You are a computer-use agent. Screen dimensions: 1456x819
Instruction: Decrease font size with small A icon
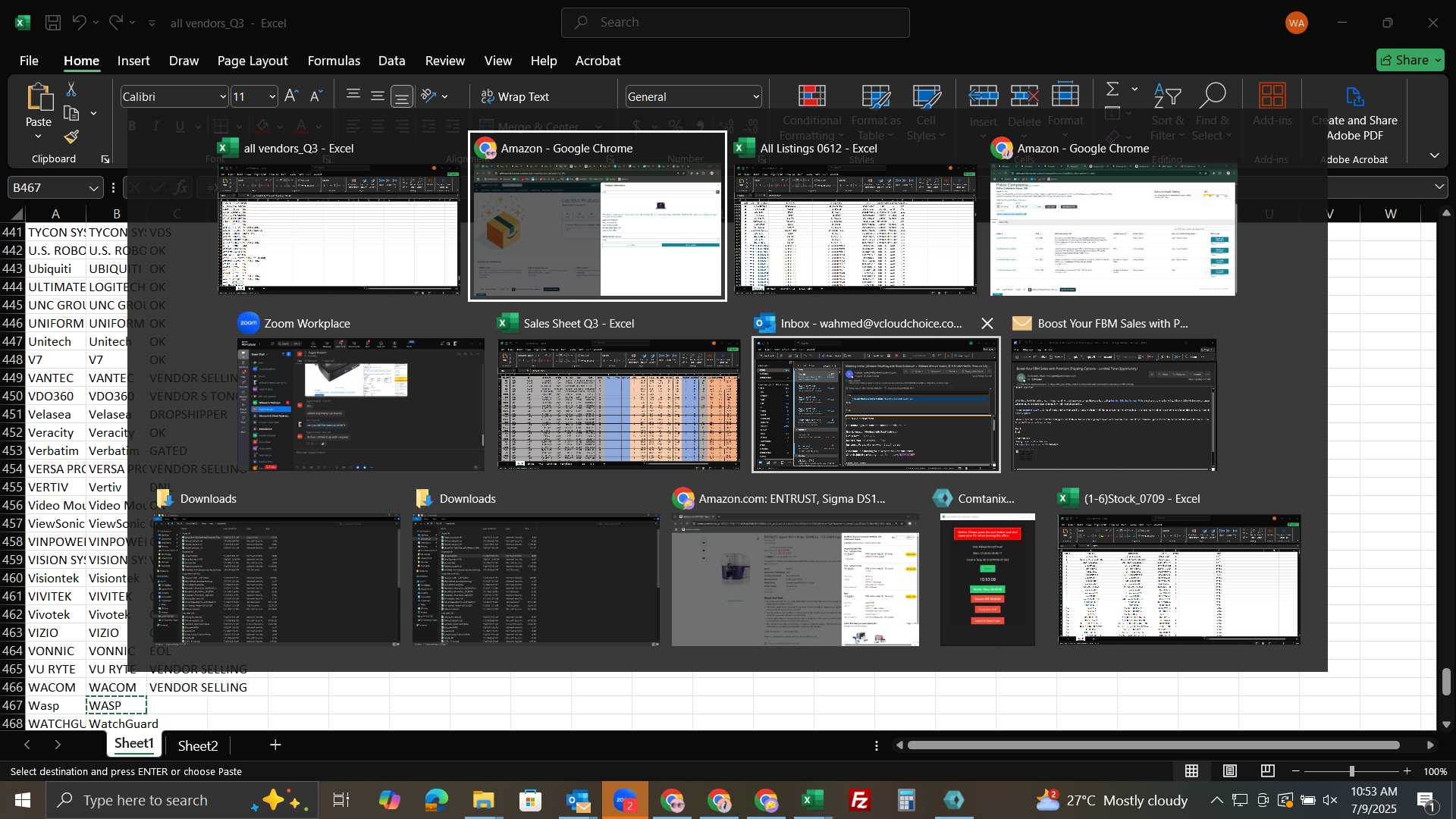pyautogui.click(x=316, y=96)
